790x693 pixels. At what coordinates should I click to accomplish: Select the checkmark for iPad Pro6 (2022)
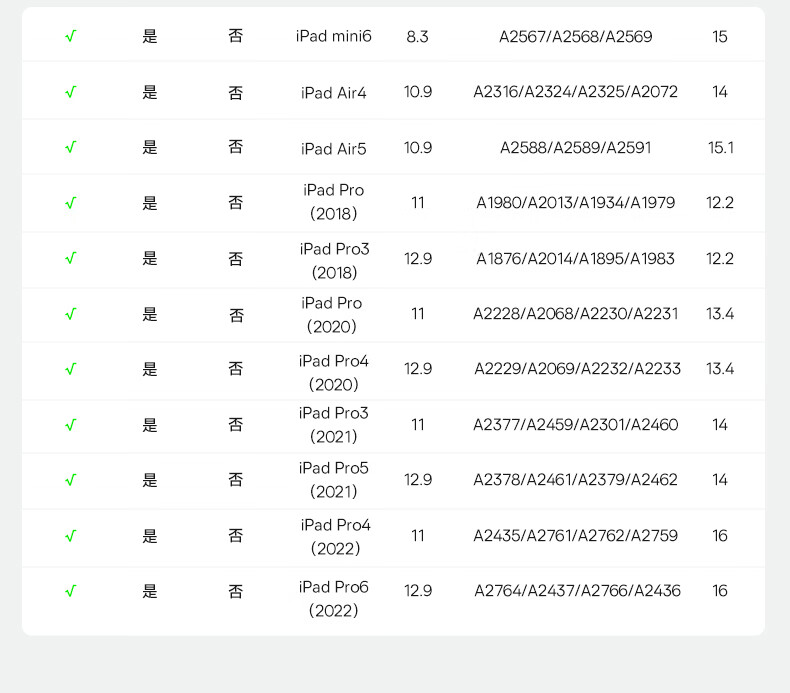(70, 591)
